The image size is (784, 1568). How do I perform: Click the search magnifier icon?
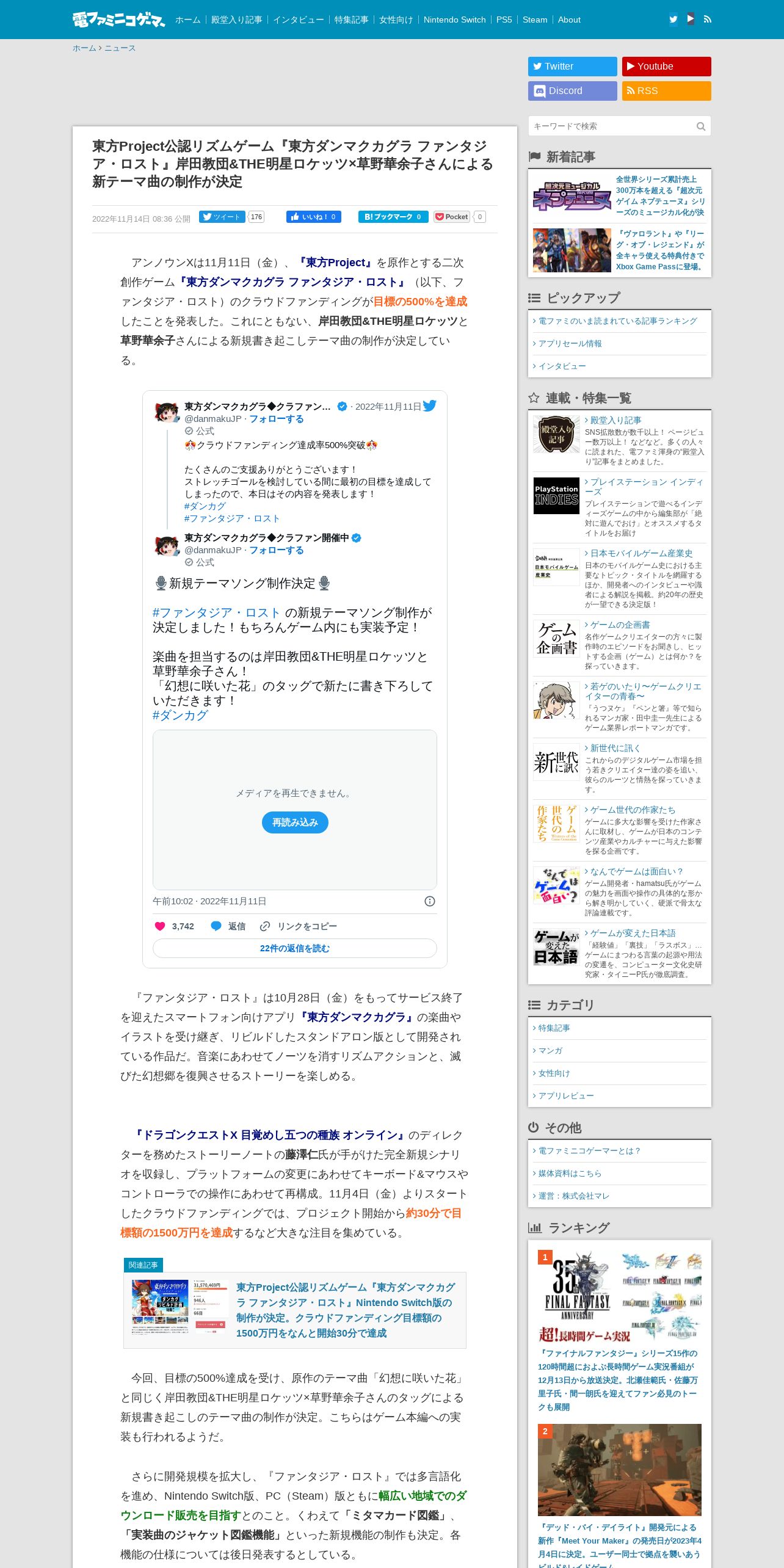point(701,126)
